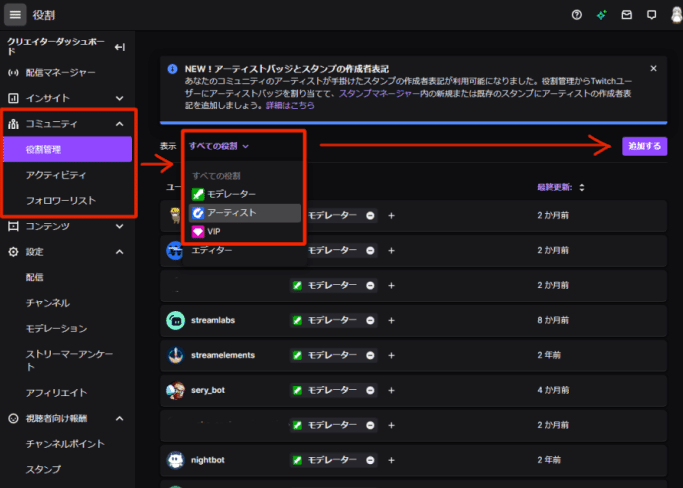Open the help question mark icon
This screenshot has height=488, width=683.
(577, 15)
